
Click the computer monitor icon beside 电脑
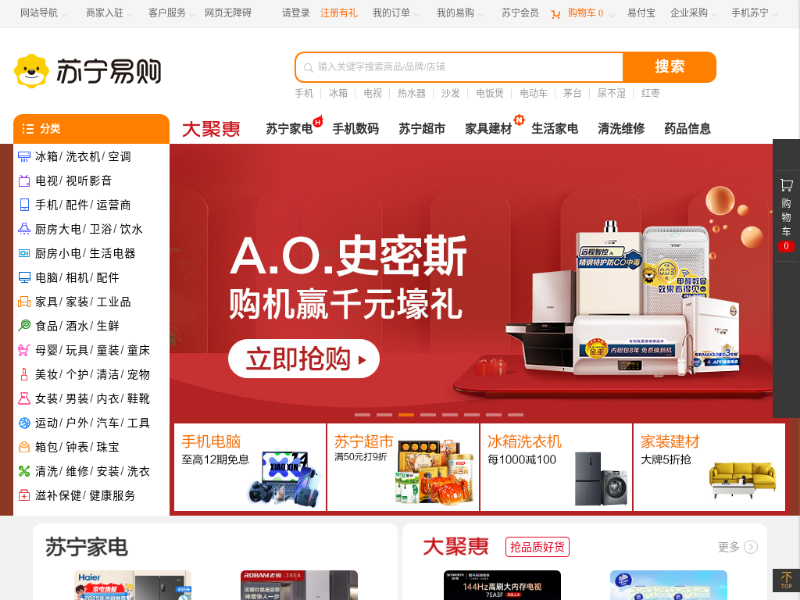[24, 278]
